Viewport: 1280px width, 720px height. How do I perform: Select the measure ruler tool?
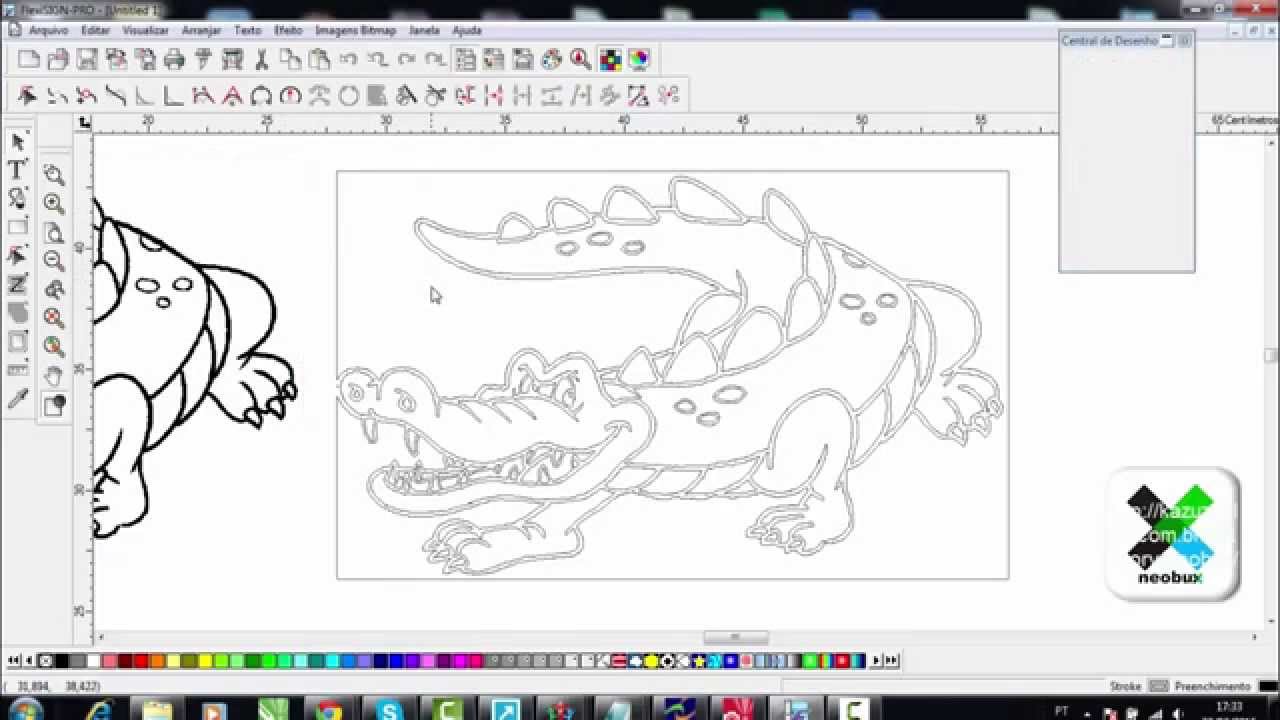18,371
